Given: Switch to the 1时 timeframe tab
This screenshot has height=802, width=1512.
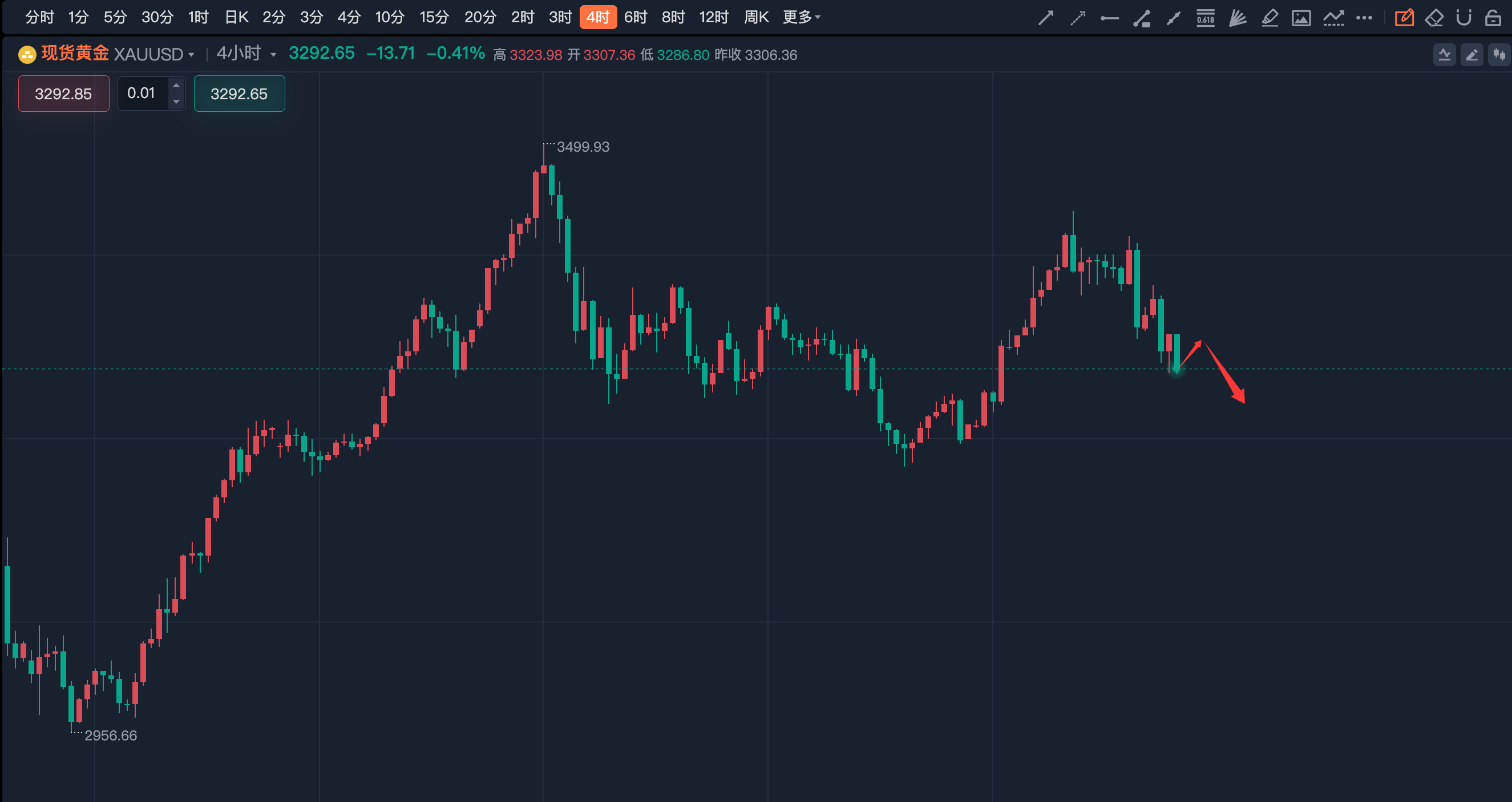Looking at the screenshot, I should [x=199, y=18].
